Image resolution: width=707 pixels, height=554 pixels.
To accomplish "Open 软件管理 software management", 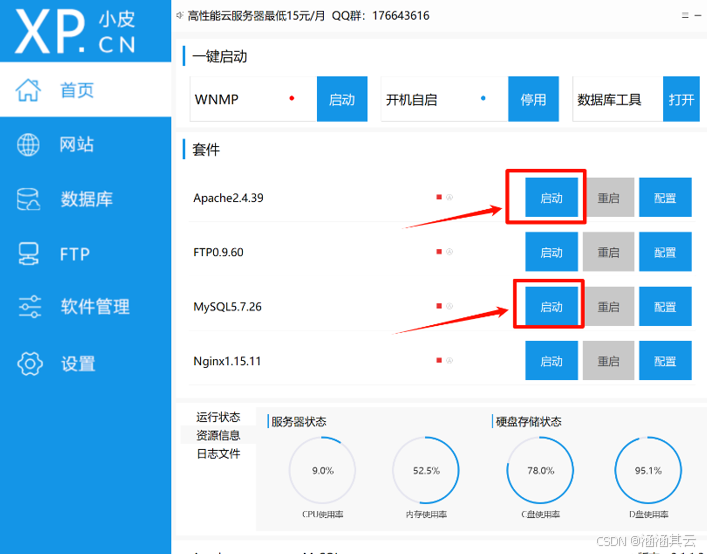I will (x=85, y=307).
